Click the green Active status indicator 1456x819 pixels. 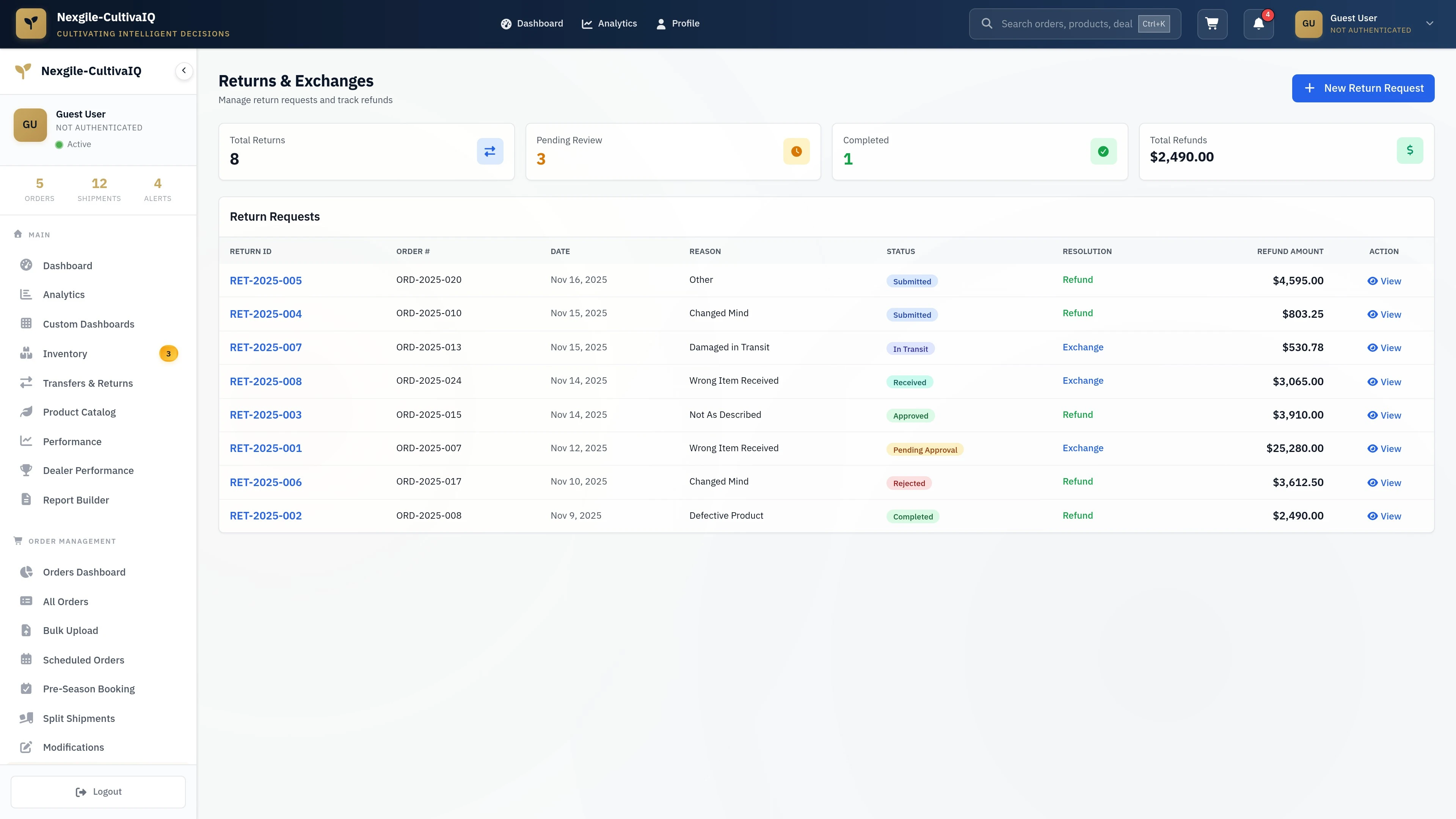click(60, 144)
